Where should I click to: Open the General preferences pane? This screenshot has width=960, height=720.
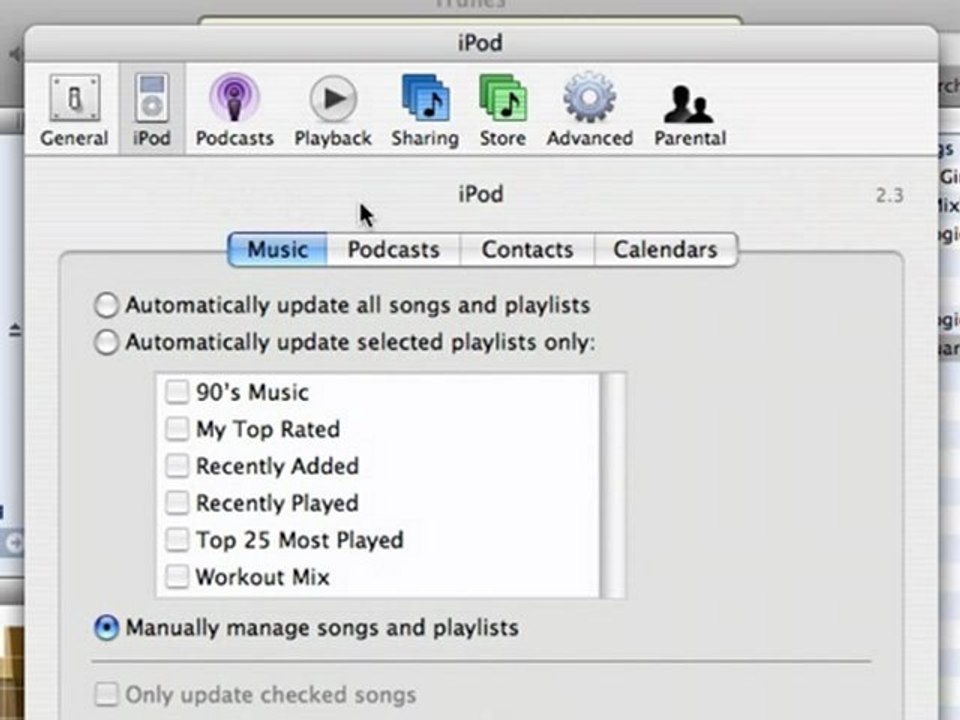click(x=74, y=110)
